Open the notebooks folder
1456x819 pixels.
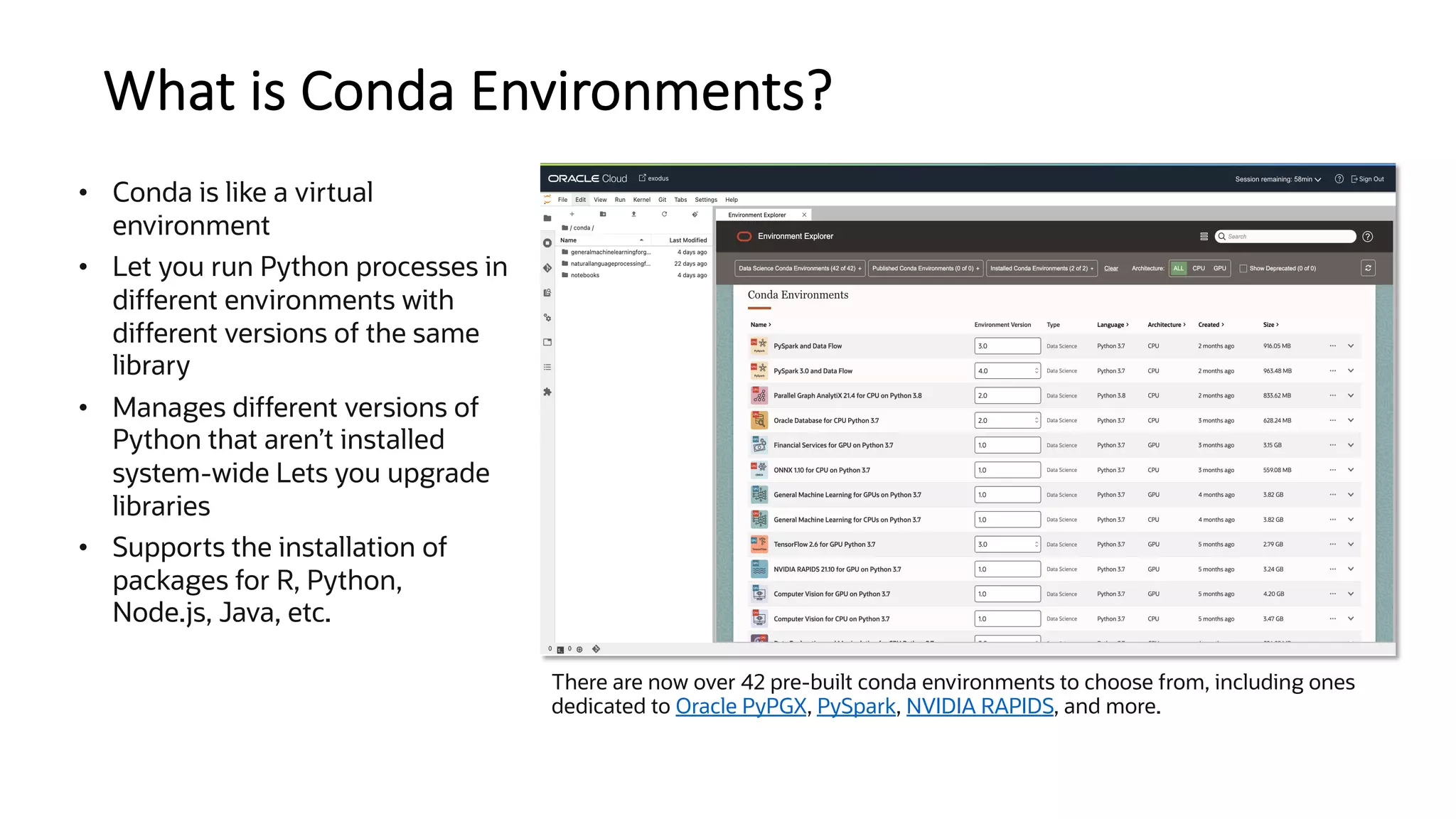[x=584, y=275]
